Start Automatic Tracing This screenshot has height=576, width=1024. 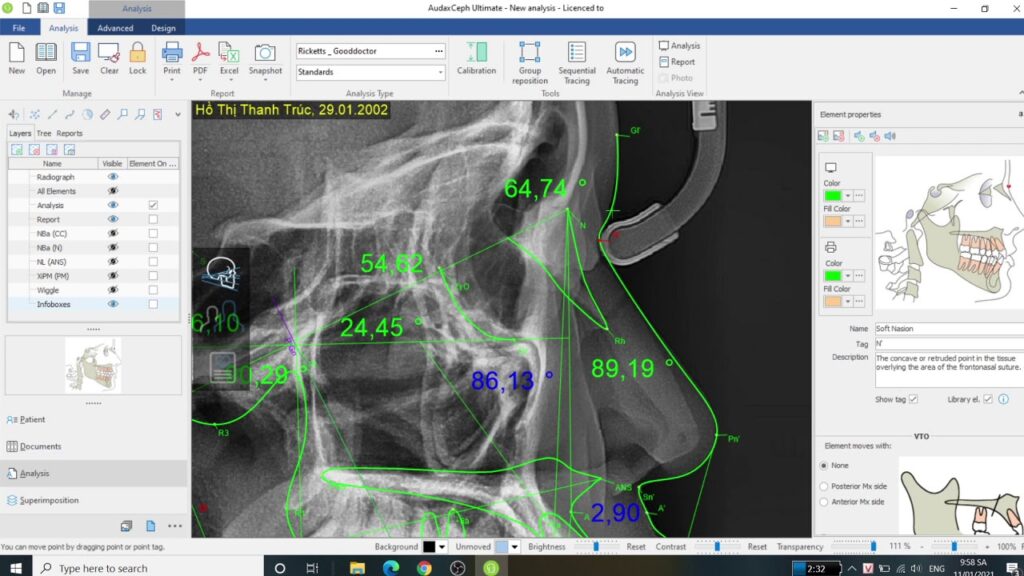point(625,53)
